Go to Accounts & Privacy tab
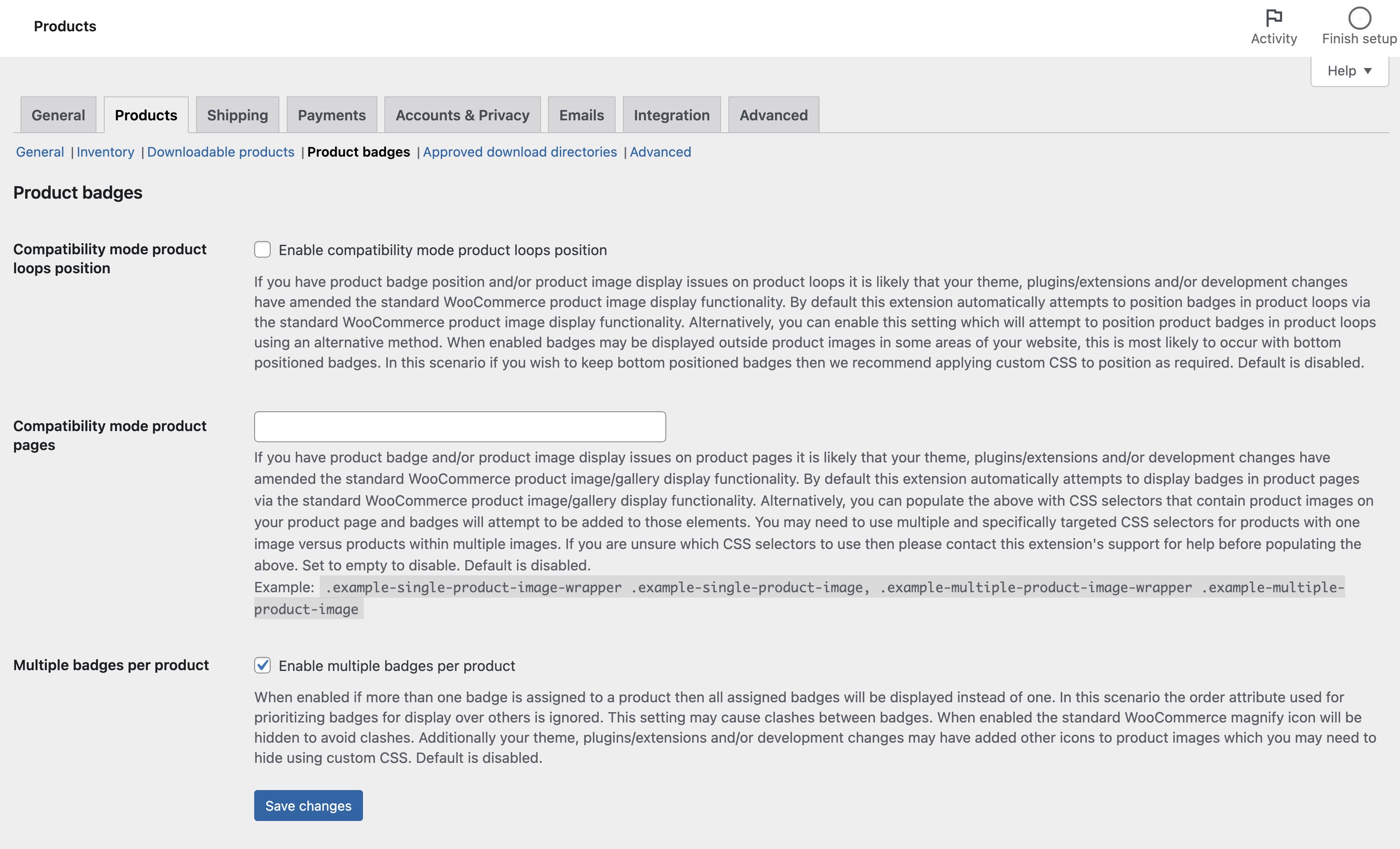This screenshot has width=1400, height=849. click(x=462, y=115)
